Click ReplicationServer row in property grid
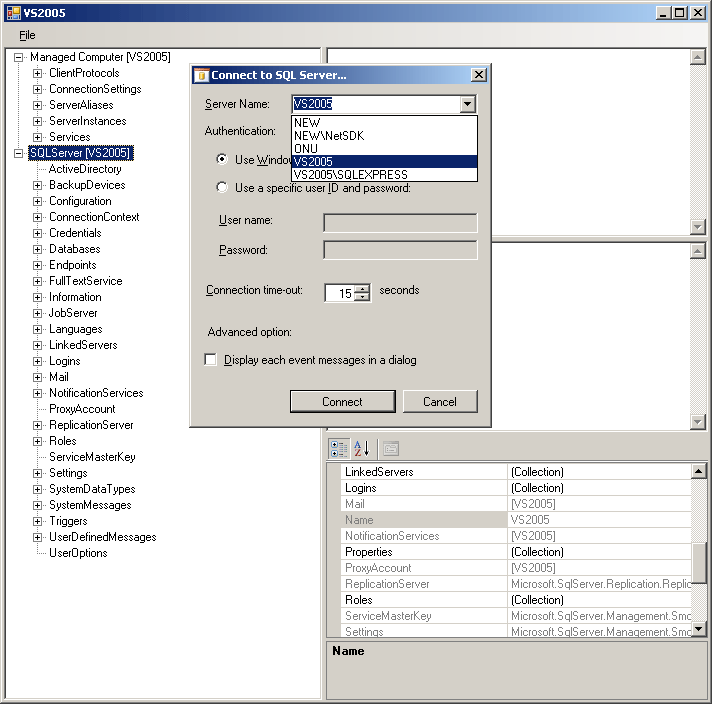 (516, 584)
